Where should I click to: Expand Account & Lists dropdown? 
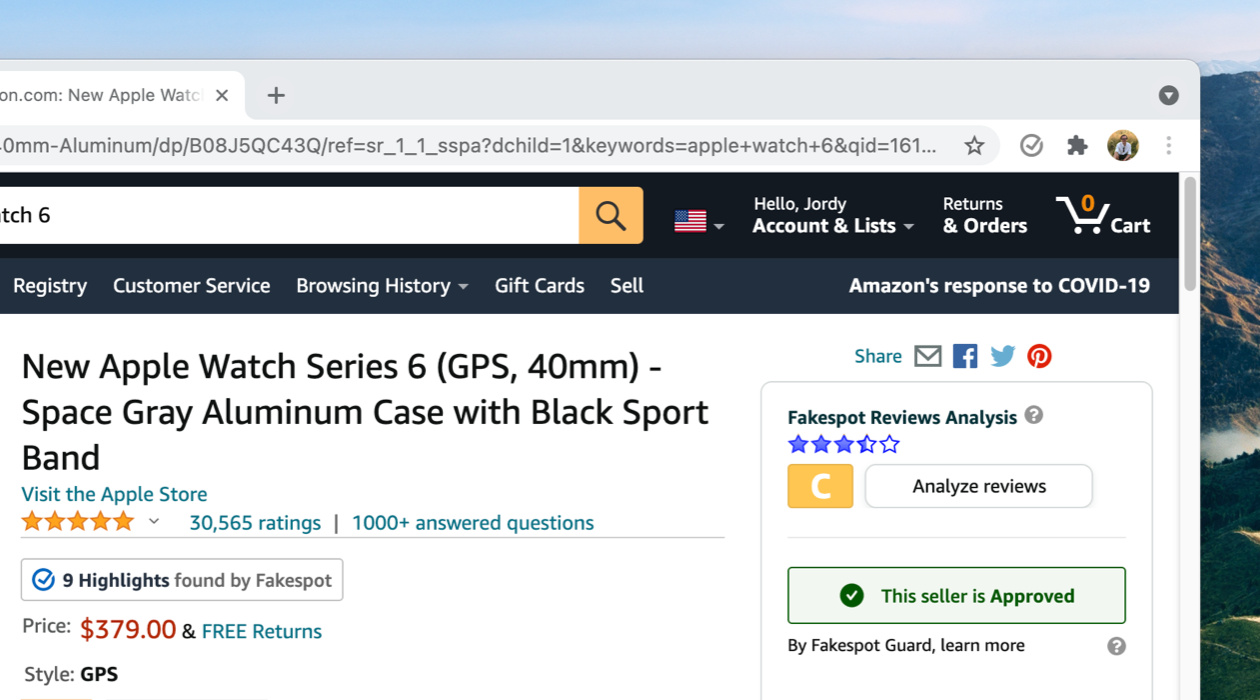click(833, 215)
